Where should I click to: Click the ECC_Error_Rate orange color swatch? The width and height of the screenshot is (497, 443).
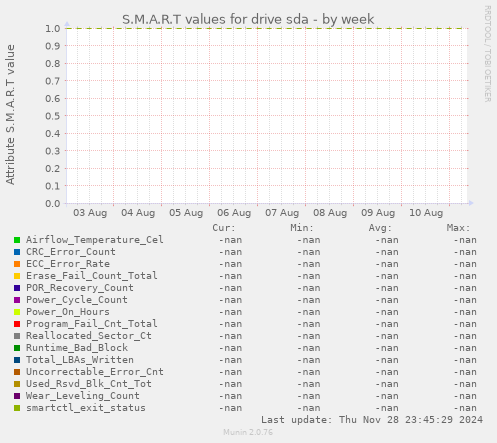pyautogui.click(x=17, y=264)
